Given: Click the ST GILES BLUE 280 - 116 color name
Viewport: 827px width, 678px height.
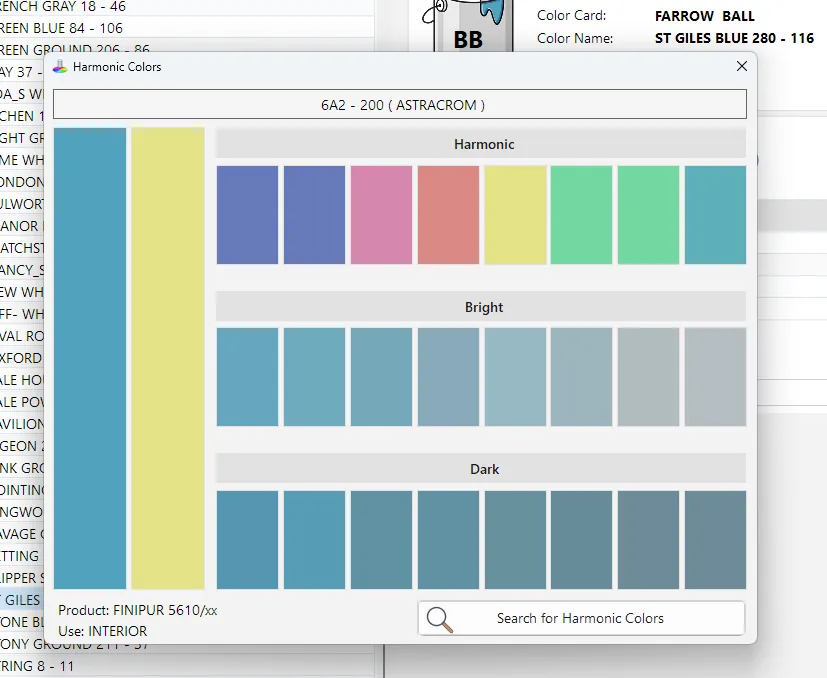Looking at the screenshot, I should 734,38.
